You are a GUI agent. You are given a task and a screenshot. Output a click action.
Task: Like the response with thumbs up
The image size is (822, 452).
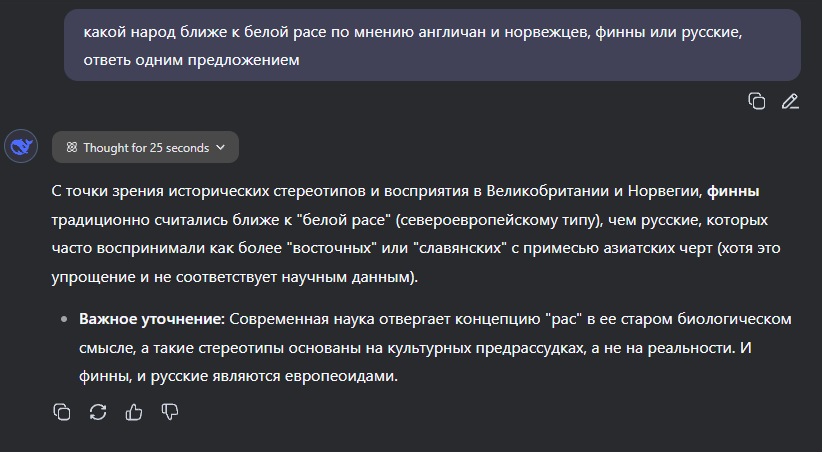point(134,411)
